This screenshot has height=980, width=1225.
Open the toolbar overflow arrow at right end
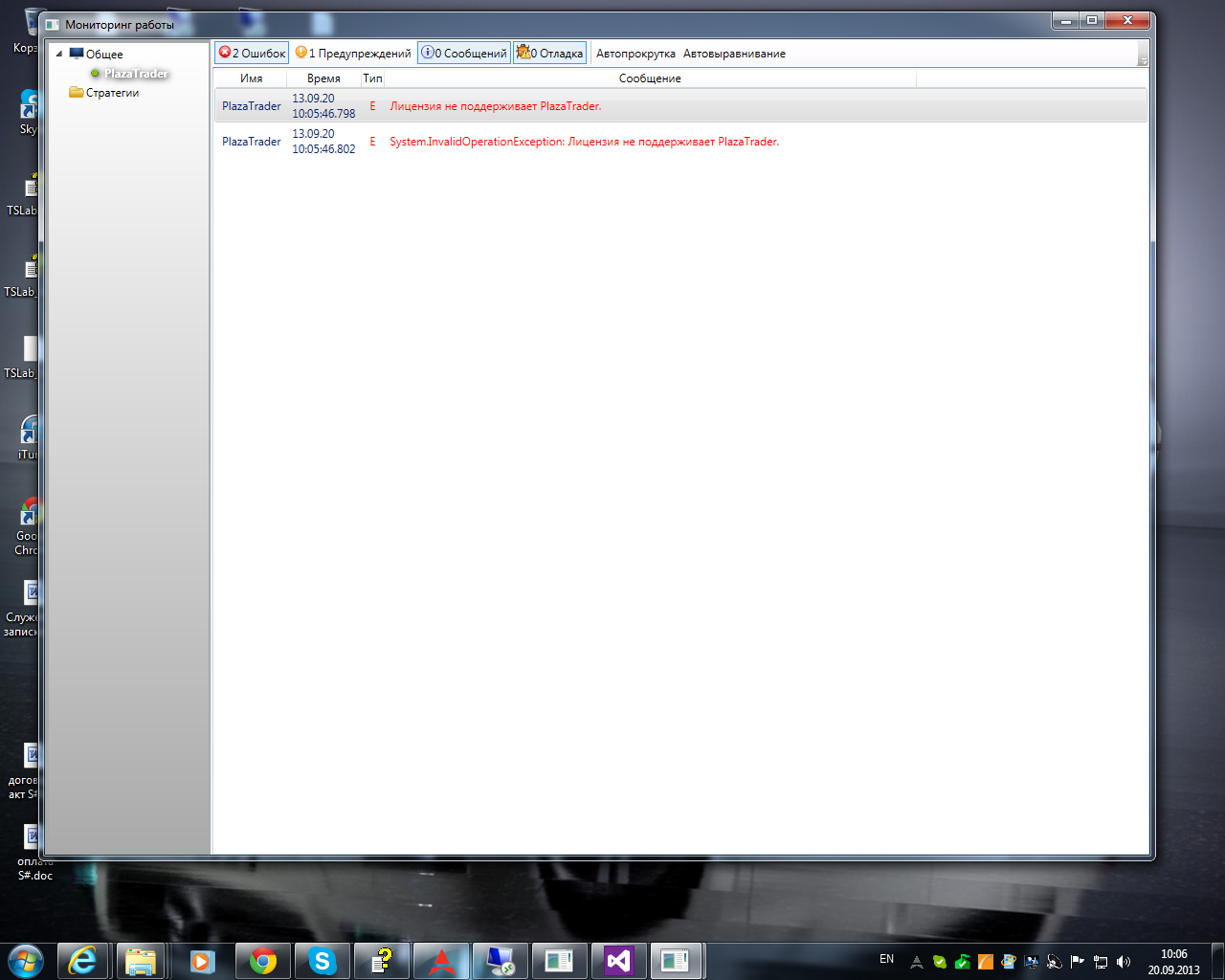1143,54
